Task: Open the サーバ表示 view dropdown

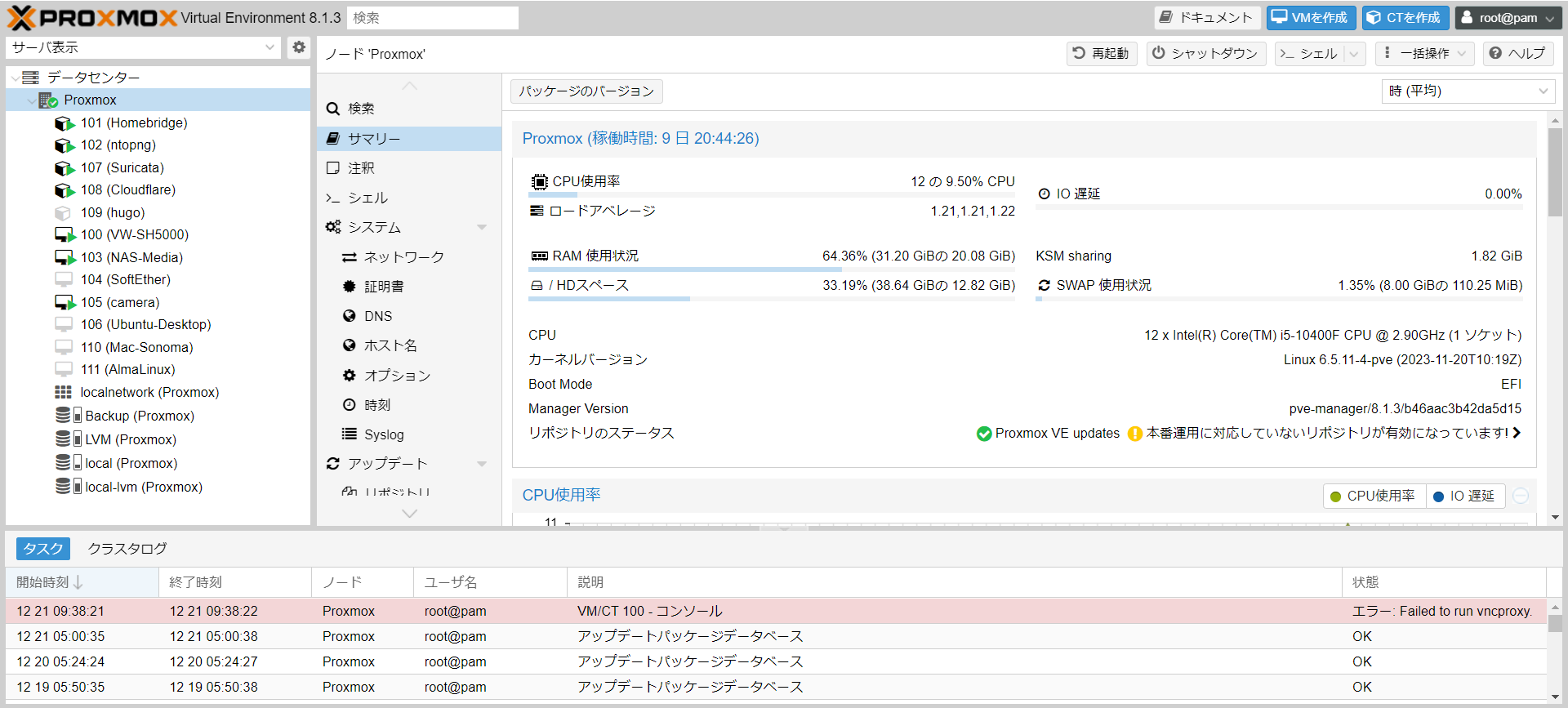Action: tap(269, 47)
